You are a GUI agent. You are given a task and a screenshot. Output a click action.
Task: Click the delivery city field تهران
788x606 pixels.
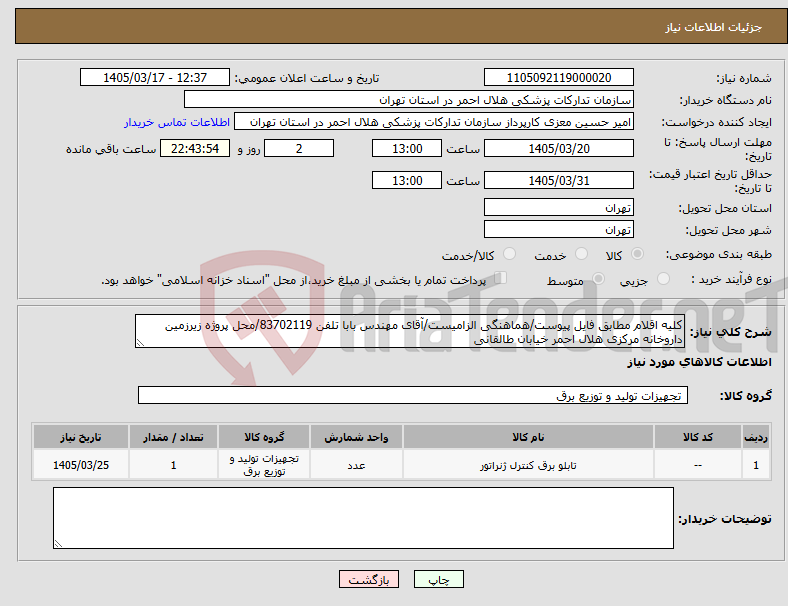point(559,229)
